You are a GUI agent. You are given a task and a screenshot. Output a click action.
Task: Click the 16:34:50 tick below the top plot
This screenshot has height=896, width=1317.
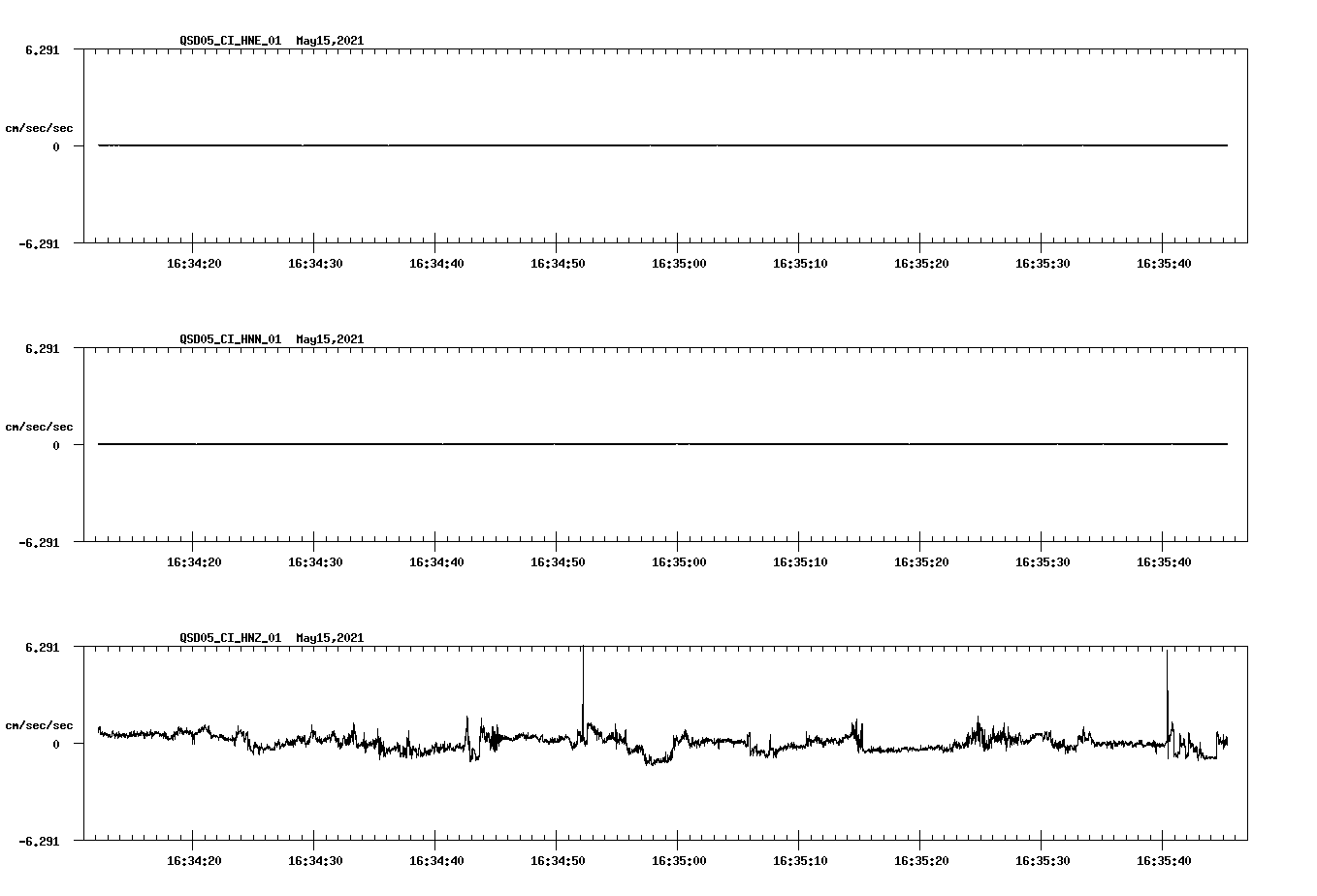(x=559, y=262)
